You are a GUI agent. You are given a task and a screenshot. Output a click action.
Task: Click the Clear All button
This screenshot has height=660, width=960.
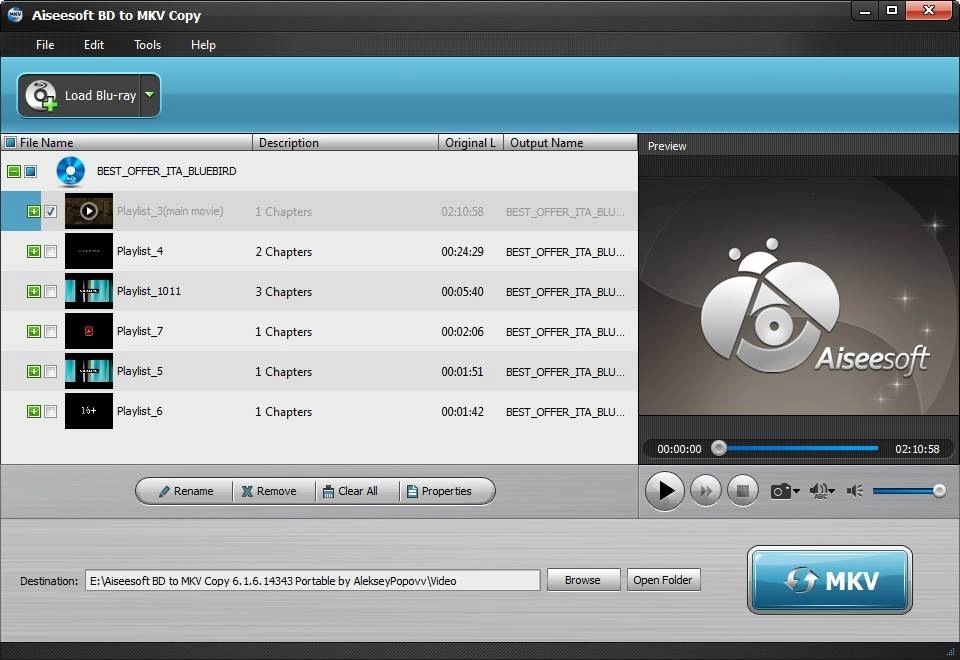(x=350, y=491)
